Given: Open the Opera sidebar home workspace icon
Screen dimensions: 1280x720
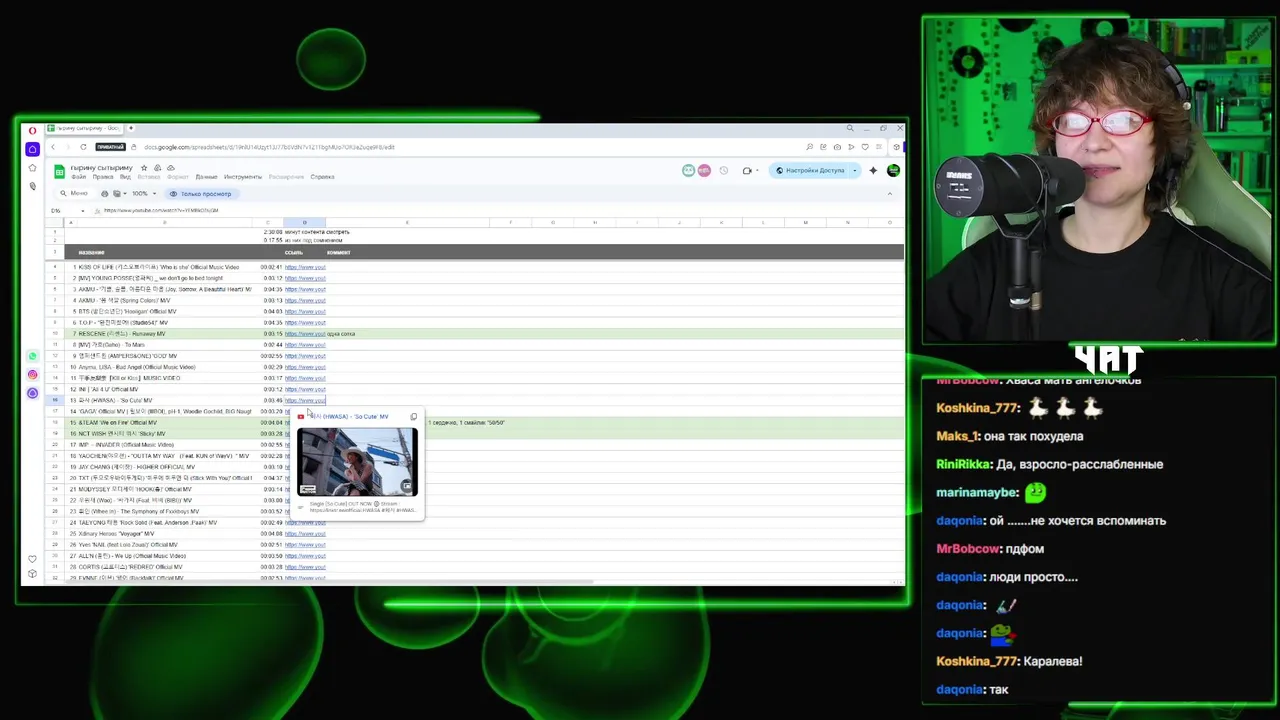Looking at the screenshot, I should (x=32, y=149).
